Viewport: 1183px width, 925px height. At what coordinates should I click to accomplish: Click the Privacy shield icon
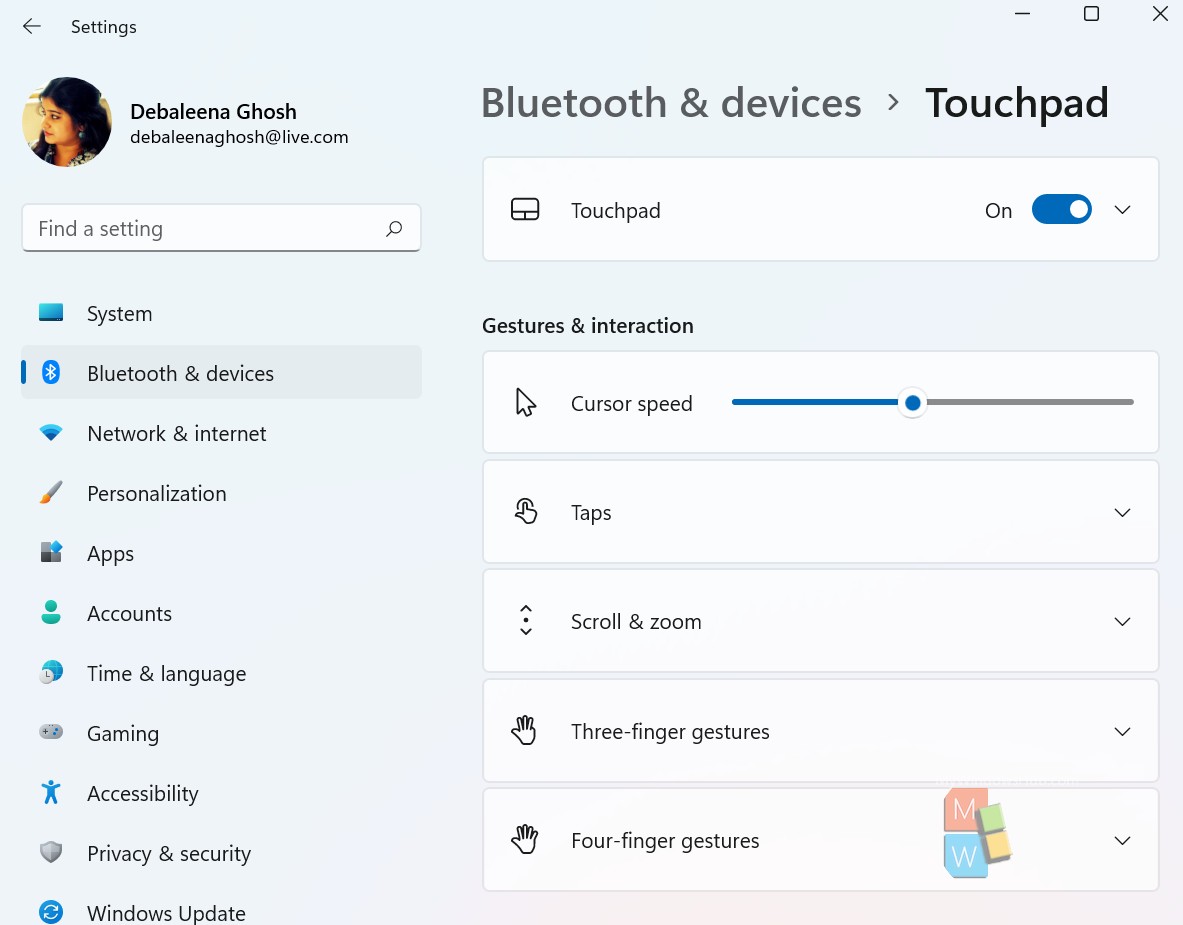51,852
